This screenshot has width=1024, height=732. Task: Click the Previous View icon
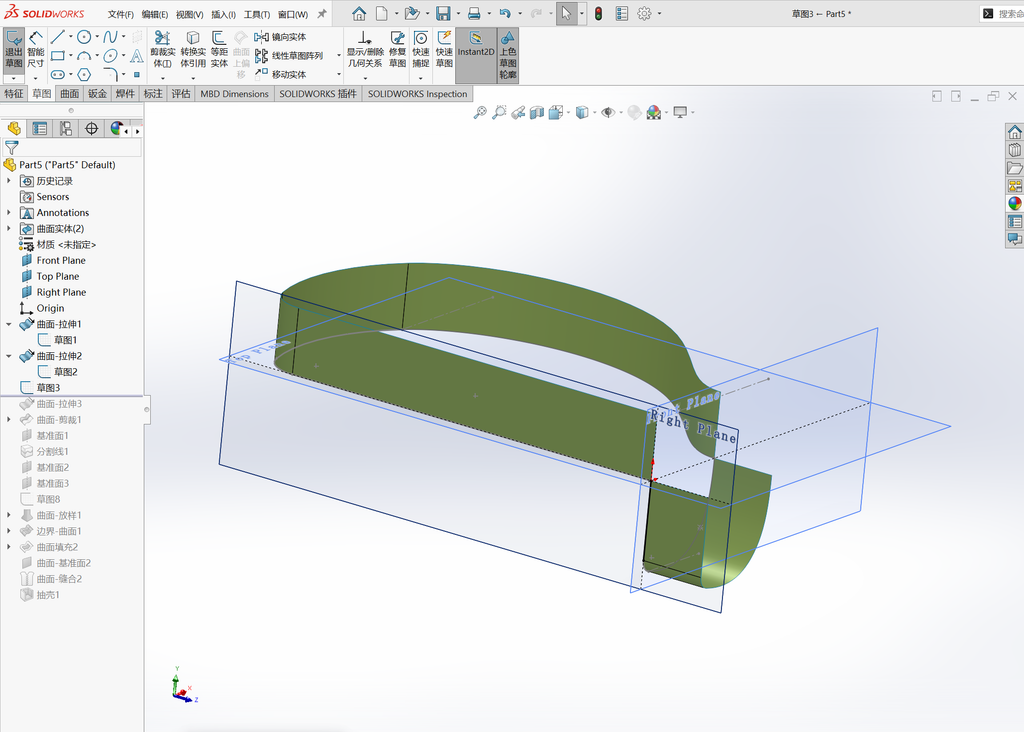point(518,112)
